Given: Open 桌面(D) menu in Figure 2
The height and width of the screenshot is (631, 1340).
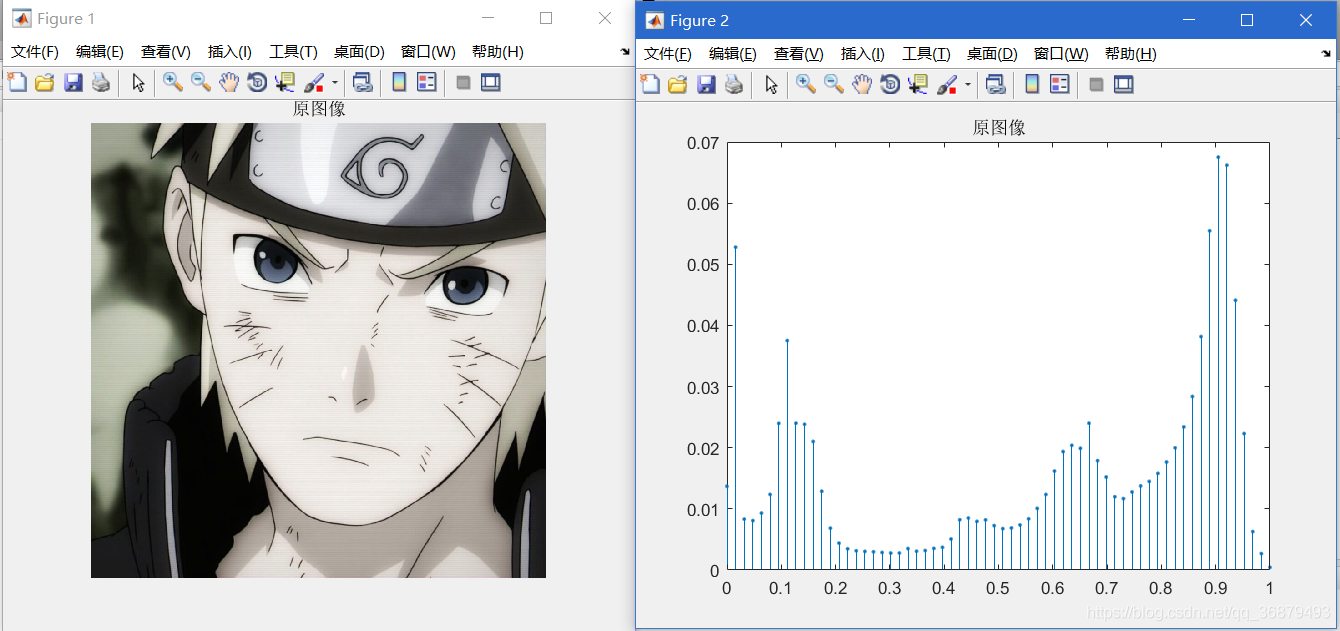Looking at the screenshot, I should click(x=992, y=54).
